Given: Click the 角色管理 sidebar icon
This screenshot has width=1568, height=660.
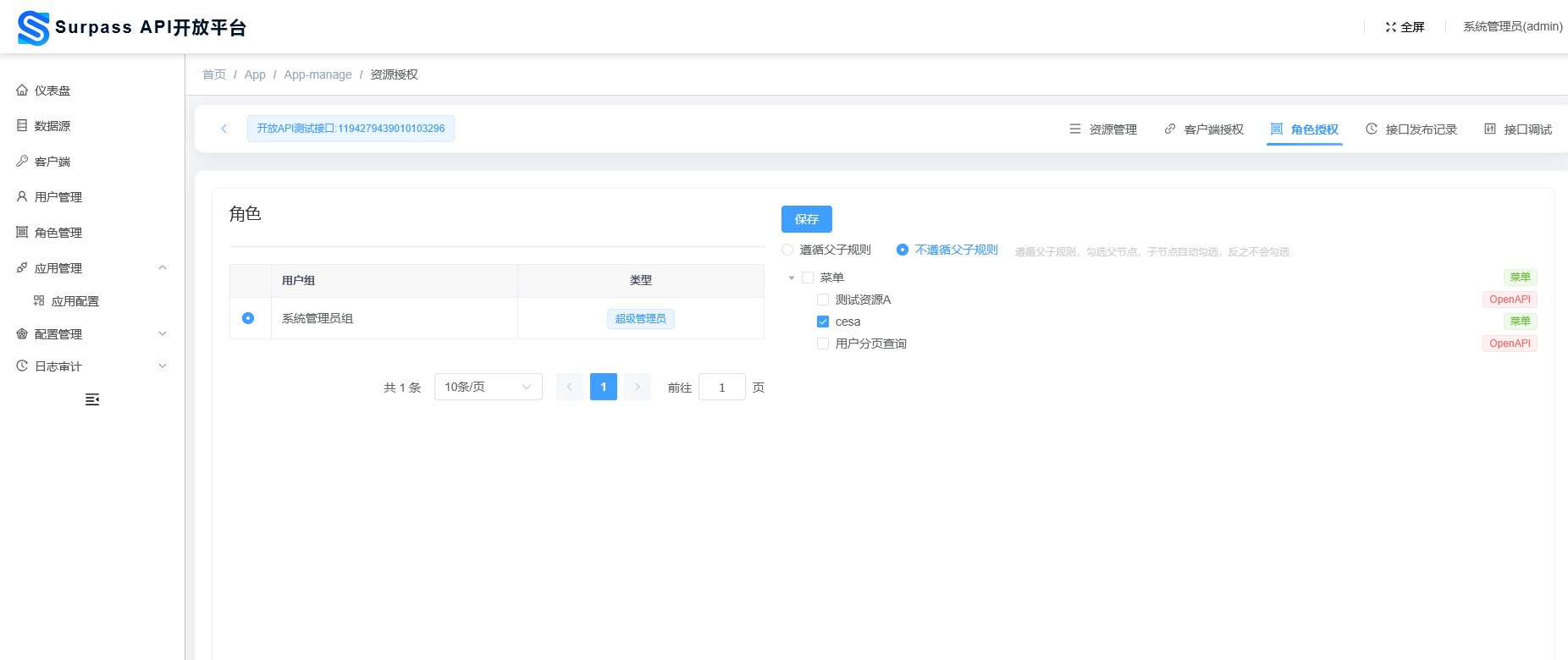Looking at the screenshot, I should [22, 233].
